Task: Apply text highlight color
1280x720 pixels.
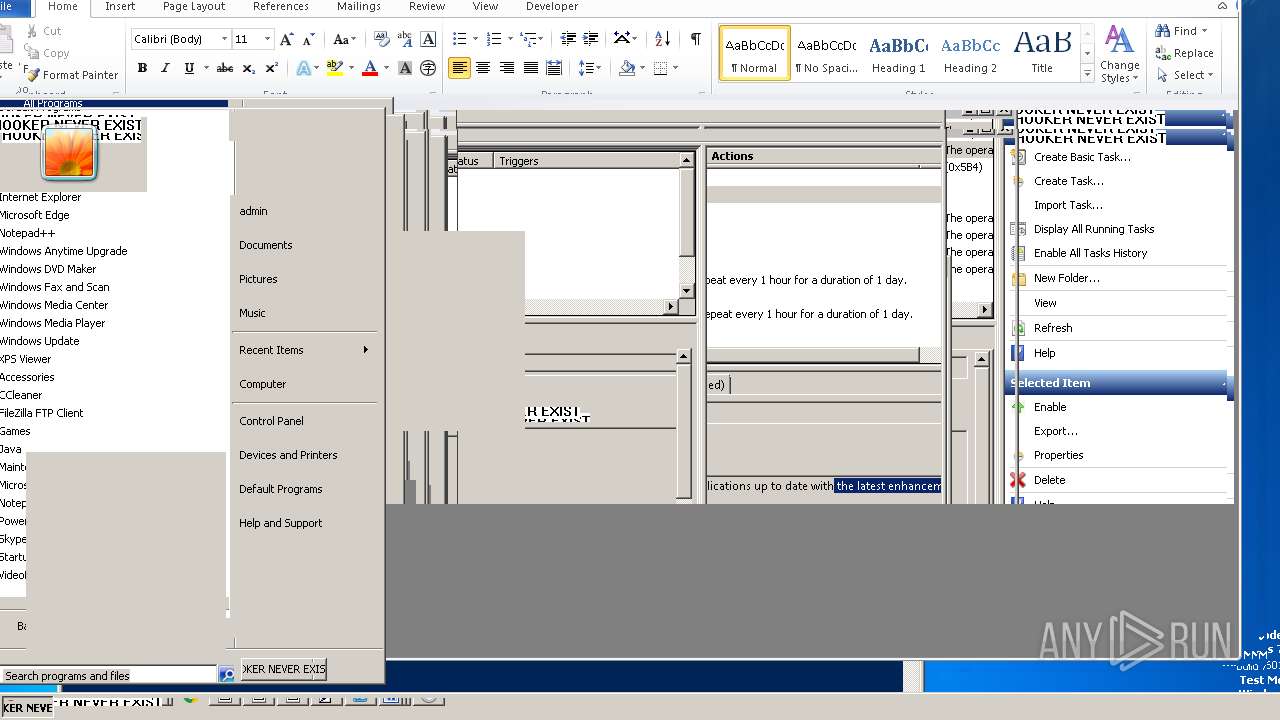Action: pyautogui.click(x=334, y=68)
